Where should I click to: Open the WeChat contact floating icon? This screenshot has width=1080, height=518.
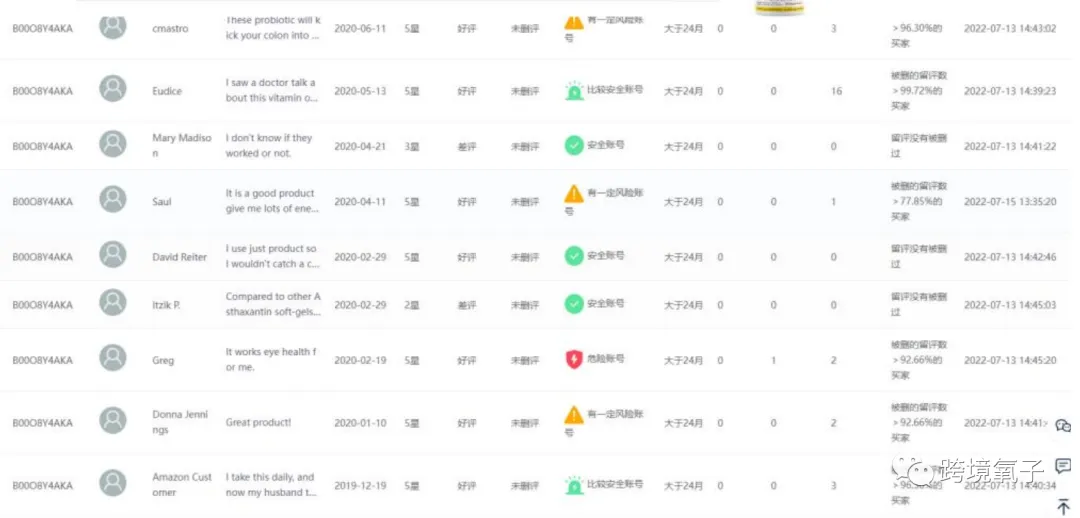1063,426
